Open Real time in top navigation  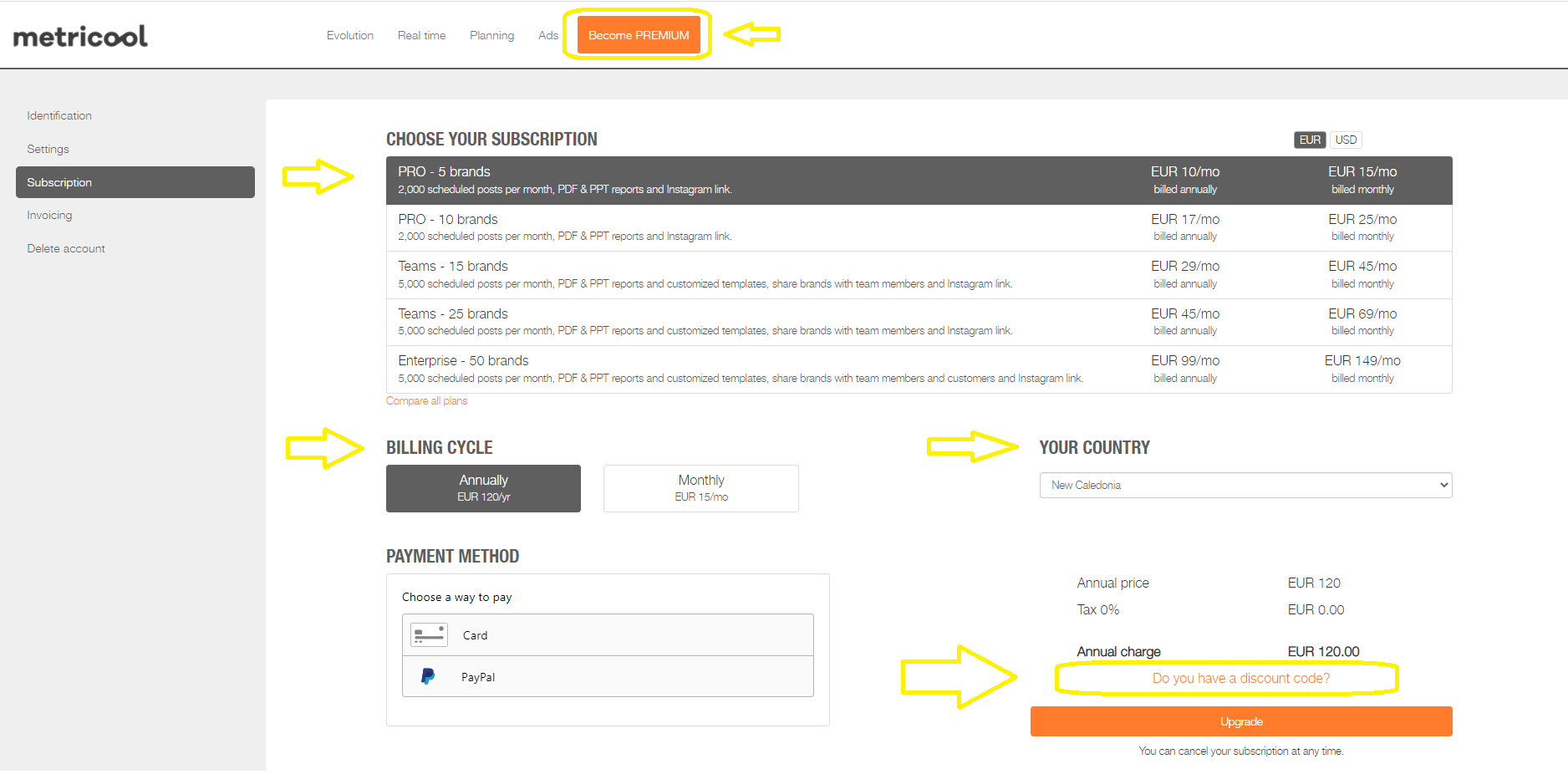[x=421, y=35]
